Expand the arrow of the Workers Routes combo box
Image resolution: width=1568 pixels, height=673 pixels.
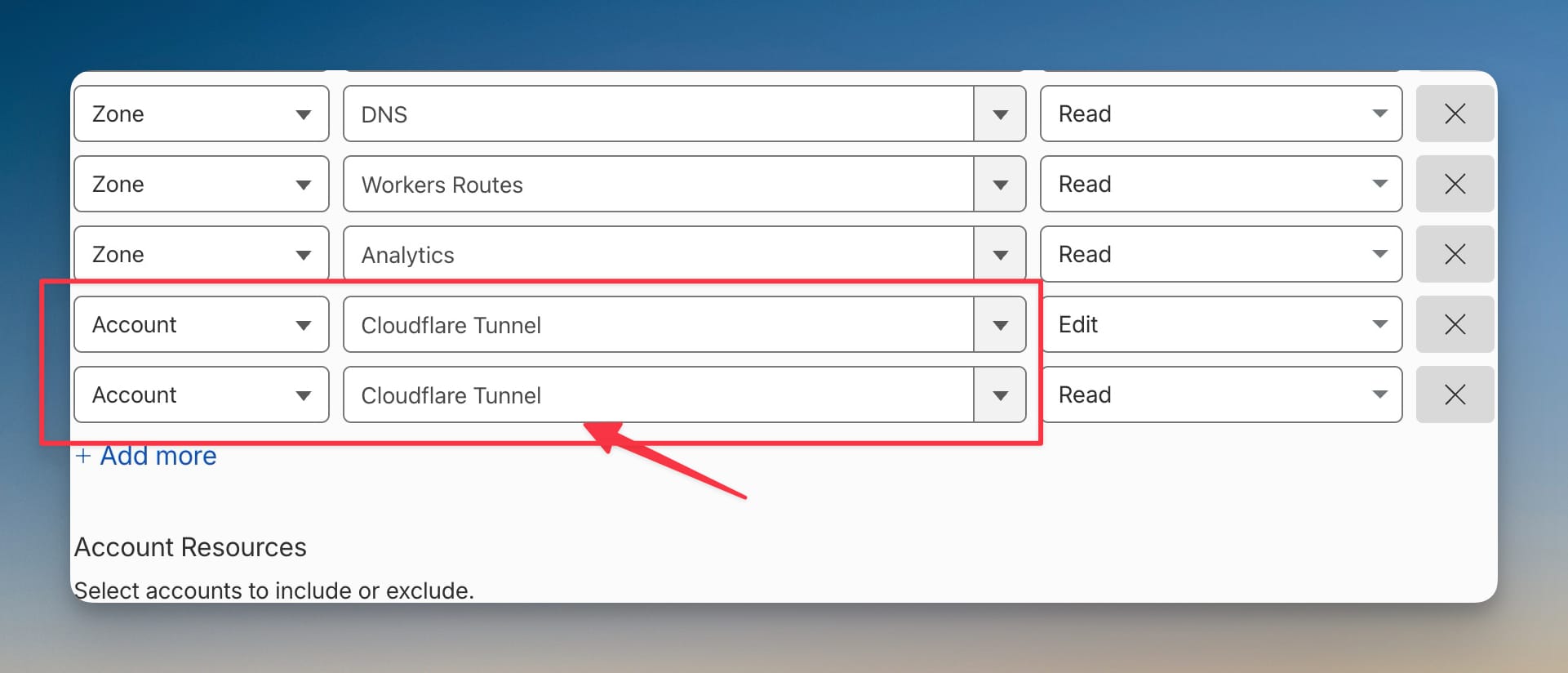point(1000,184)
